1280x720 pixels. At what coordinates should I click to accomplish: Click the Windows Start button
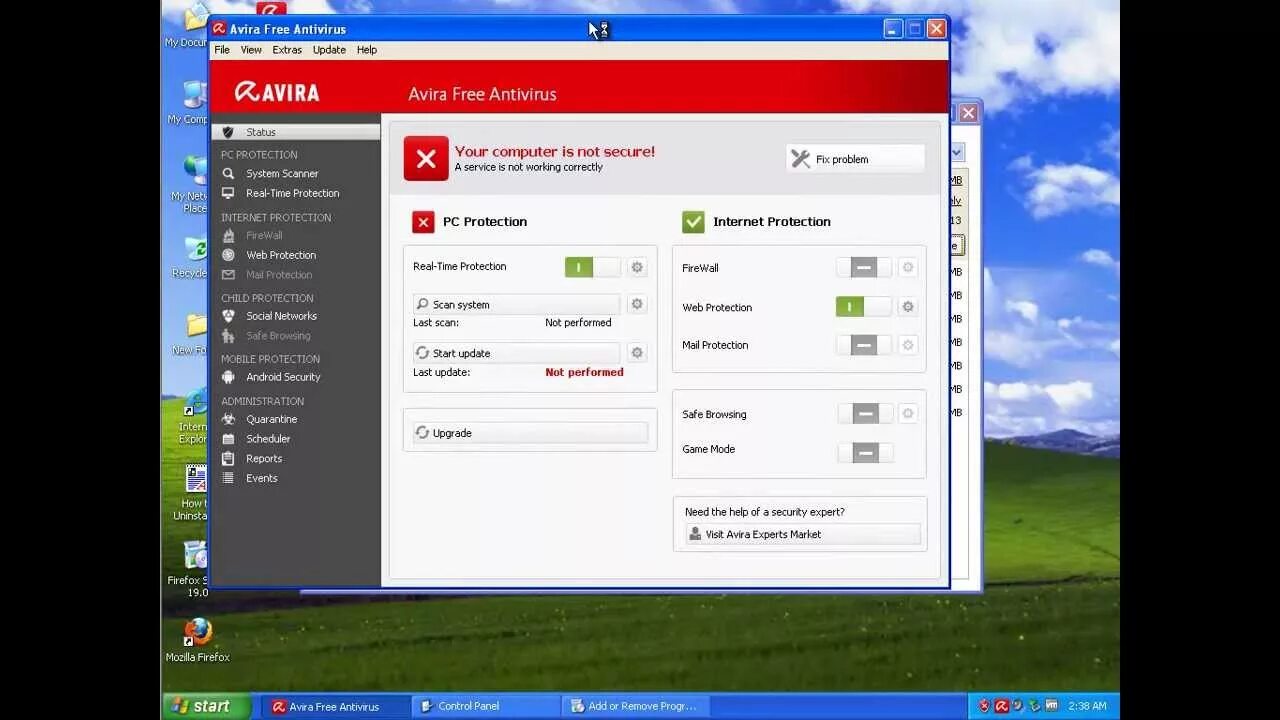tap(206, 706)
